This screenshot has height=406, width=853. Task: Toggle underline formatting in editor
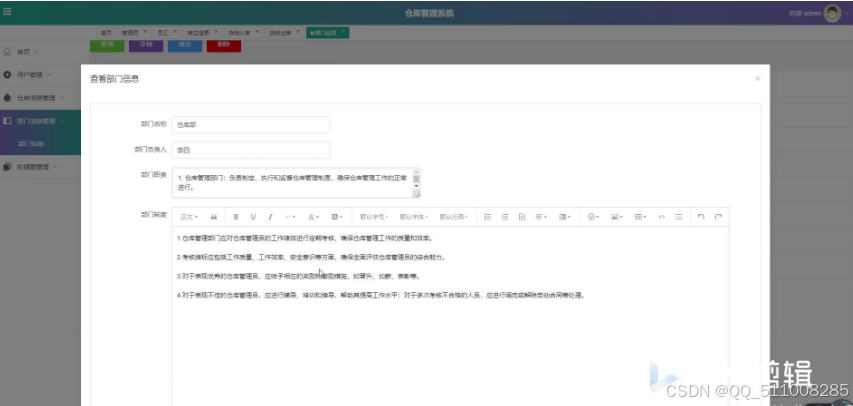(253, 217)
